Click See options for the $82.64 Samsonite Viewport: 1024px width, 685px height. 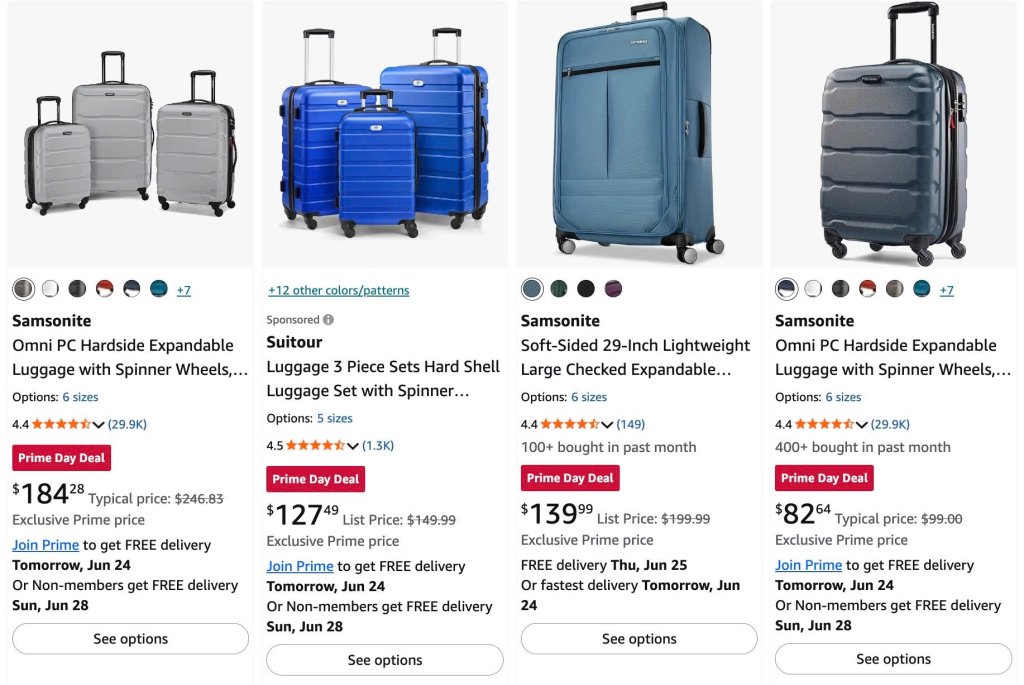(893, 659)
